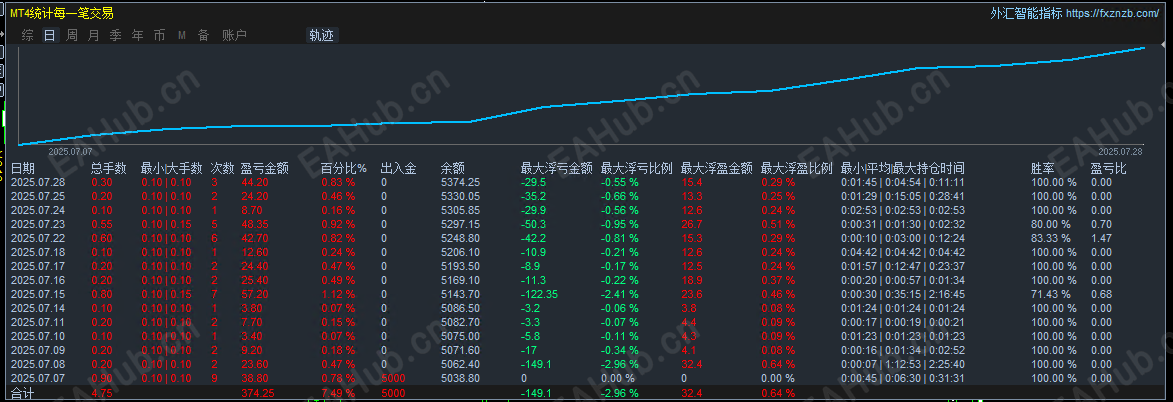
Task: Click profit amount 57.20
Action: coord(255,294)
